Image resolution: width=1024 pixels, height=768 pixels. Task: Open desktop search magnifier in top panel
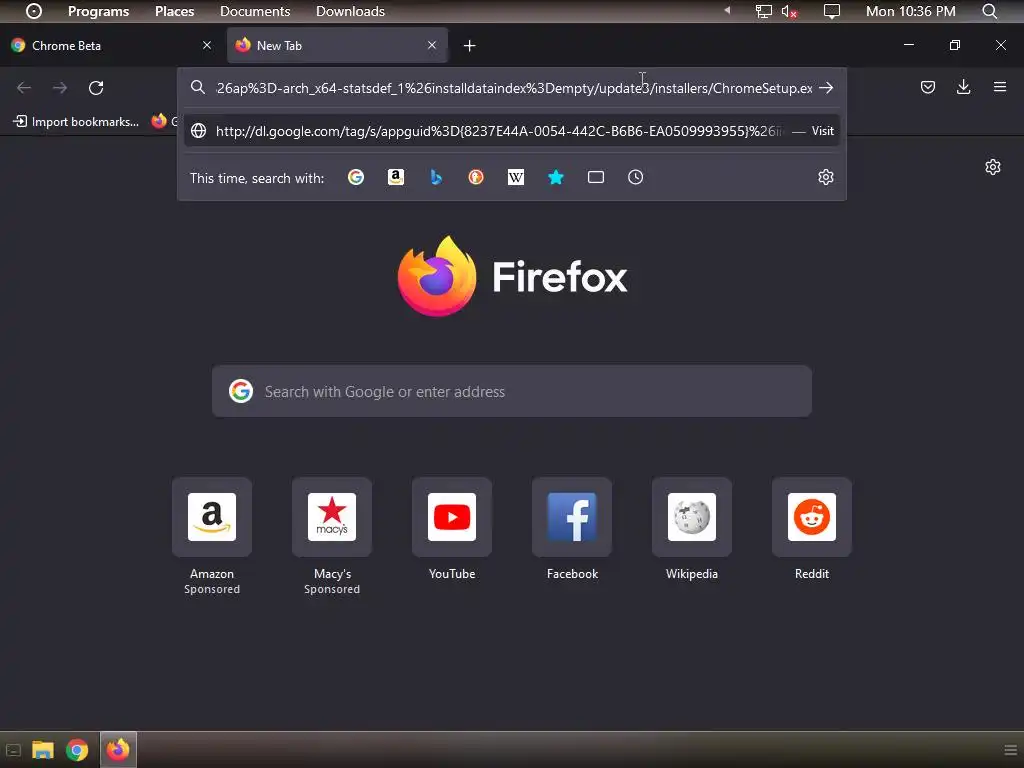[x=990, y=11]
